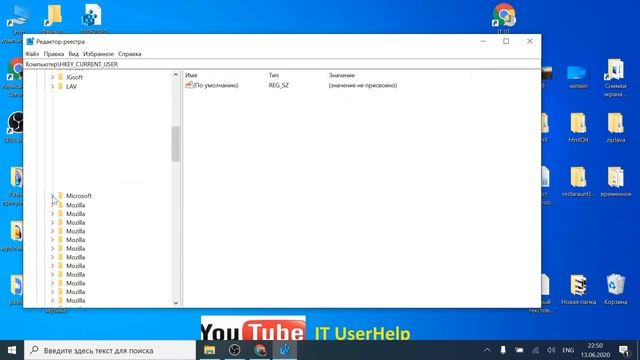Click the REG_SZ type cell
This screenshot has width=640, height=360.
pyautogui.click(x=279, y=85)
